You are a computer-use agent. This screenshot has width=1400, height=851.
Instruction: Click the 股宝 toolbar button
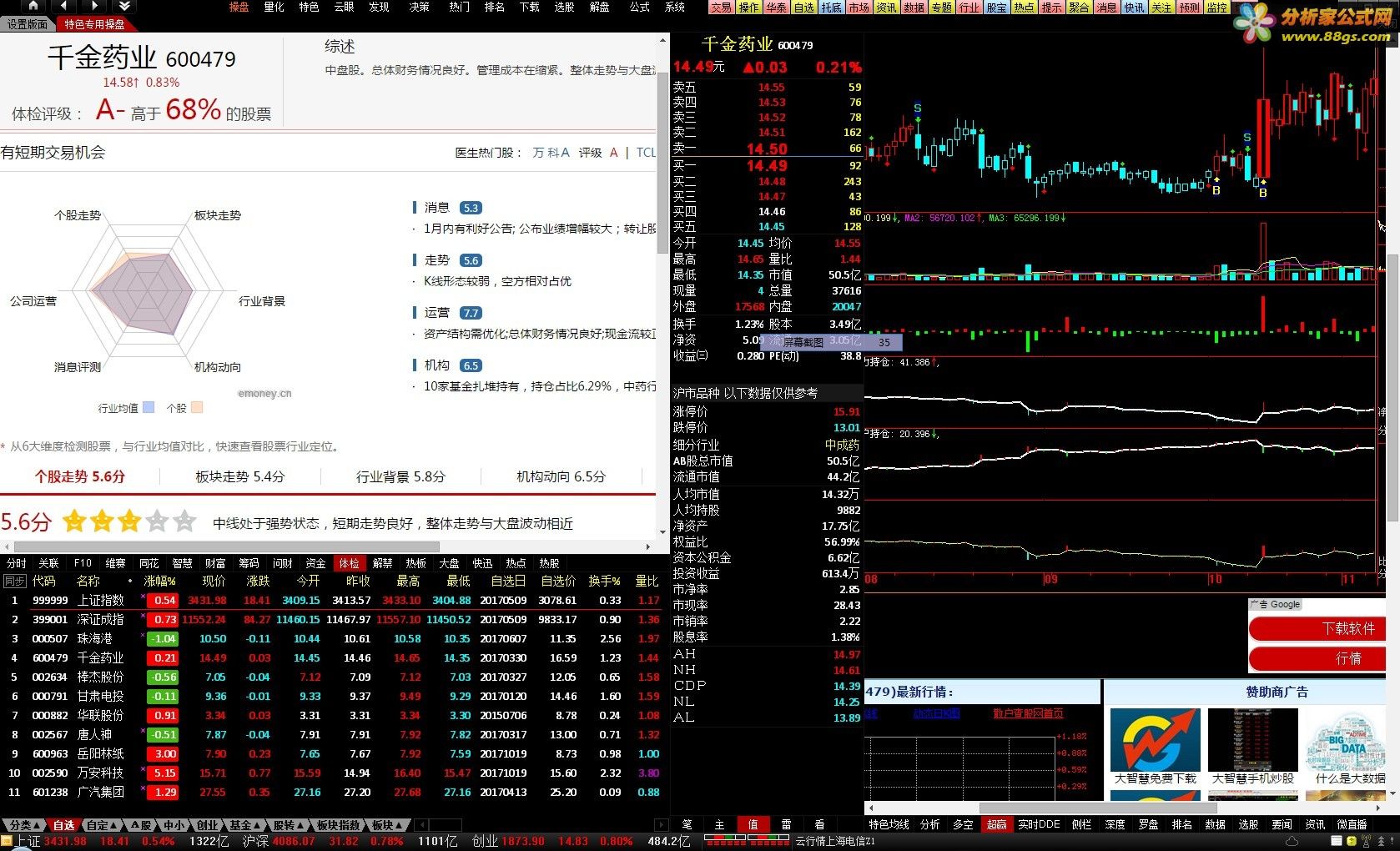coord(997,8)
